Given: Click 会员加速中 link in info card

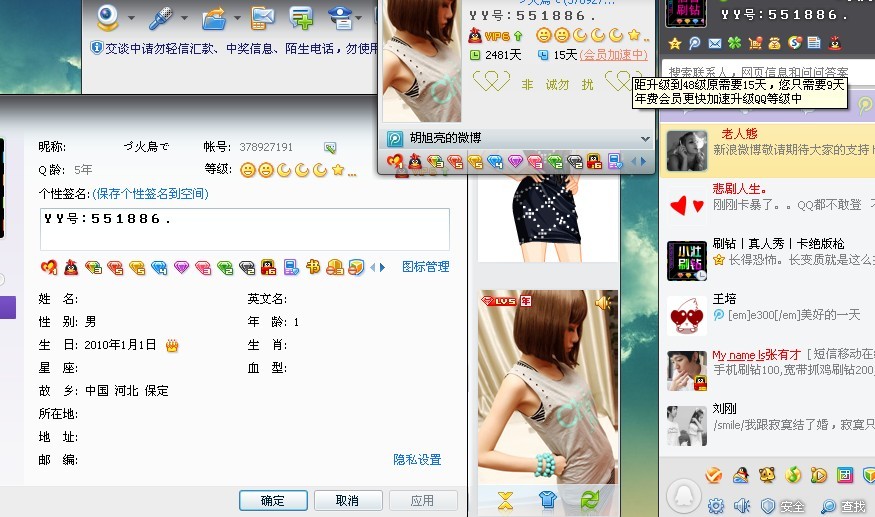Looking at the screenshot, I should [613, 55].
